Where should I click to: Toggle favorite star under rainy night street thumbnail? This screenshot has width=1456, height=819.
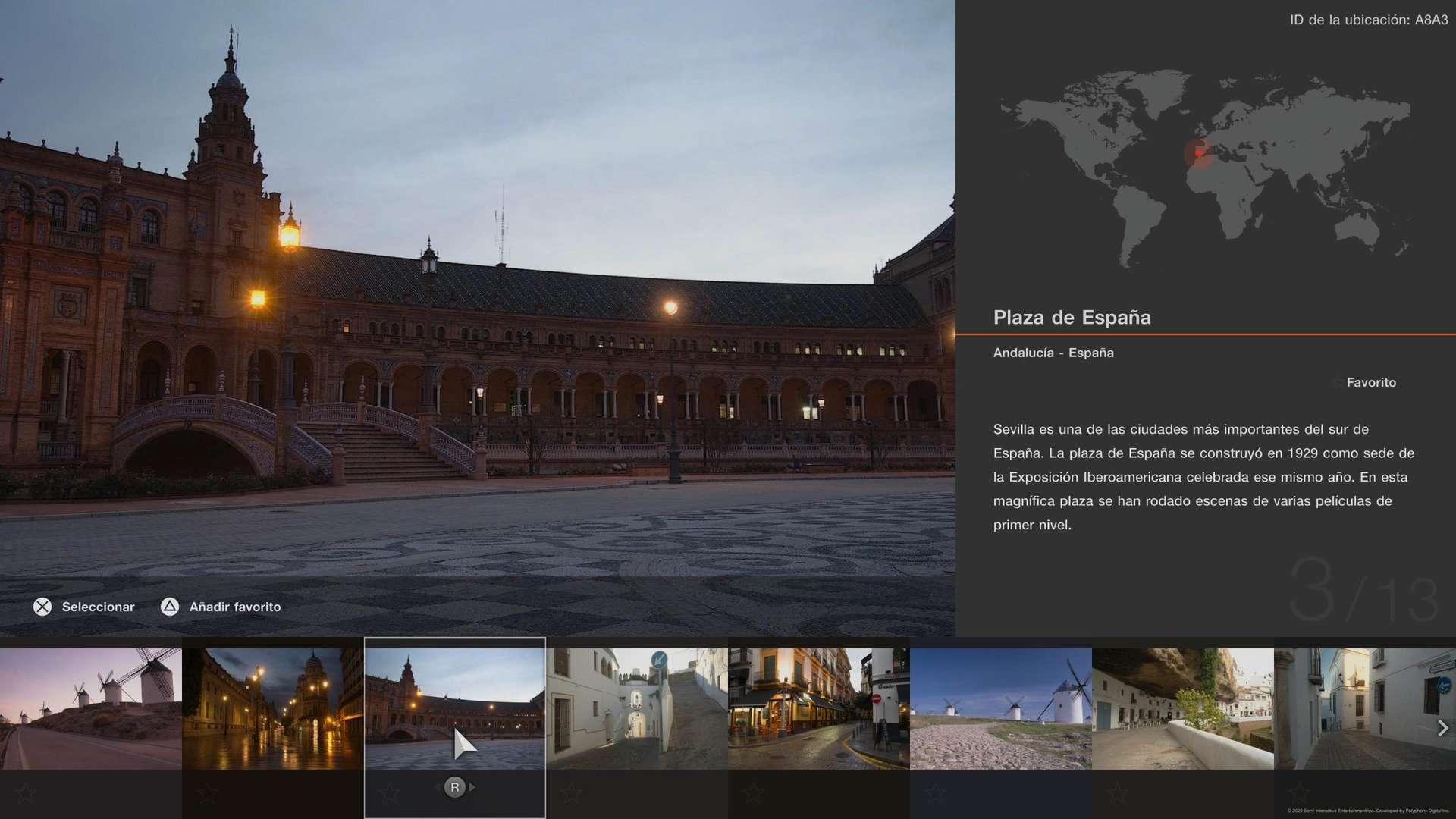(x=207, y=794)
